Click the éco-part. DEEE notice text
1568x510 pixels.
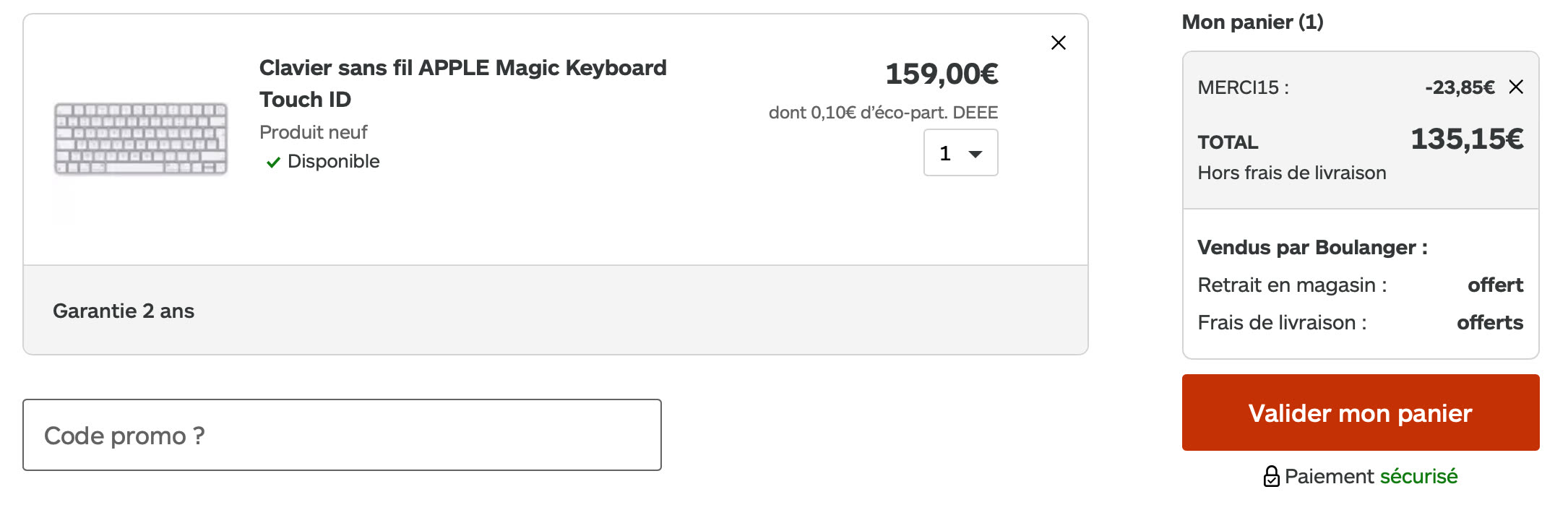tap(883, 113)
